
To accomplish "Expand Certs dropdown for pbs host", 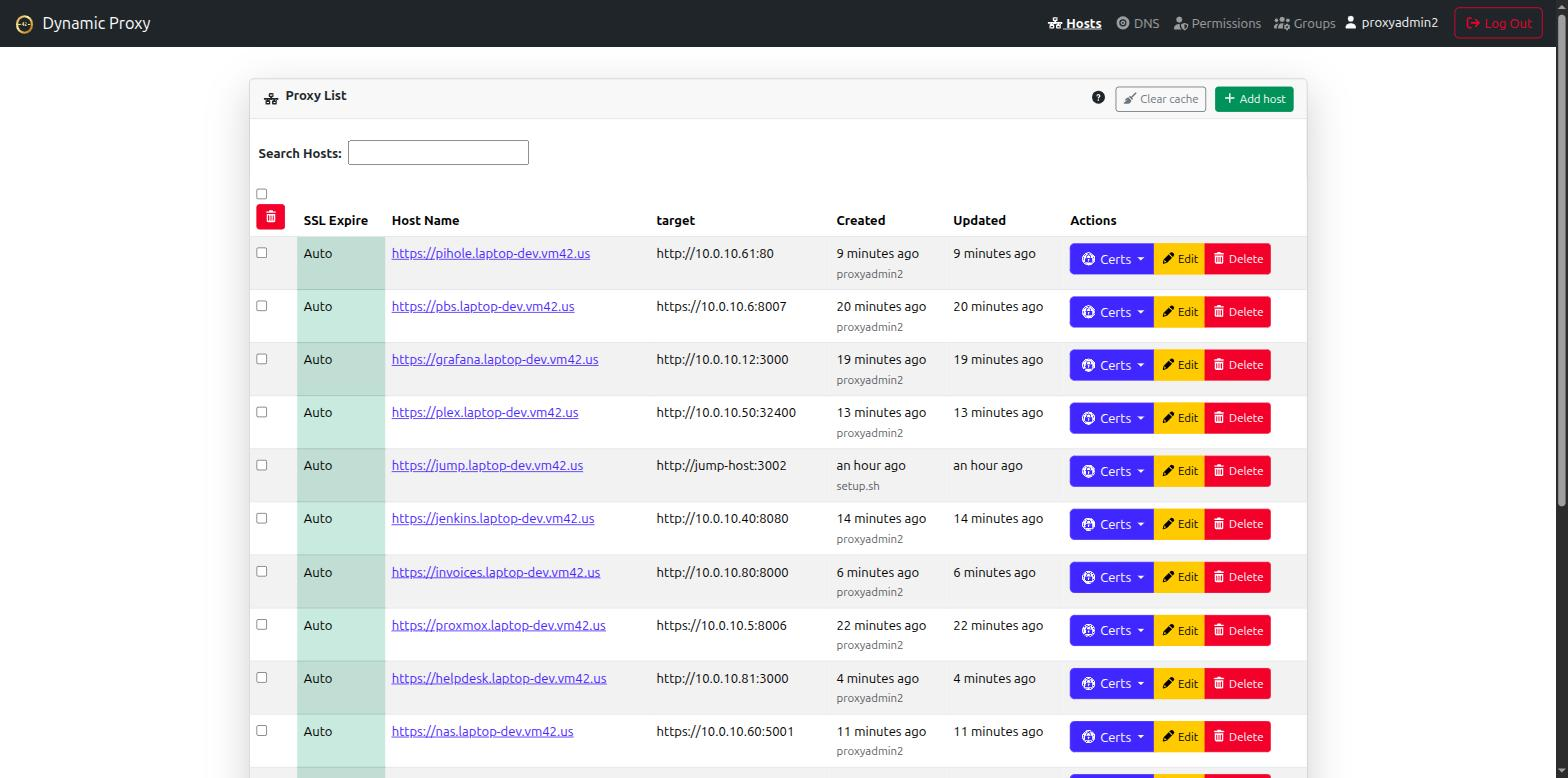I will 1112,312.
